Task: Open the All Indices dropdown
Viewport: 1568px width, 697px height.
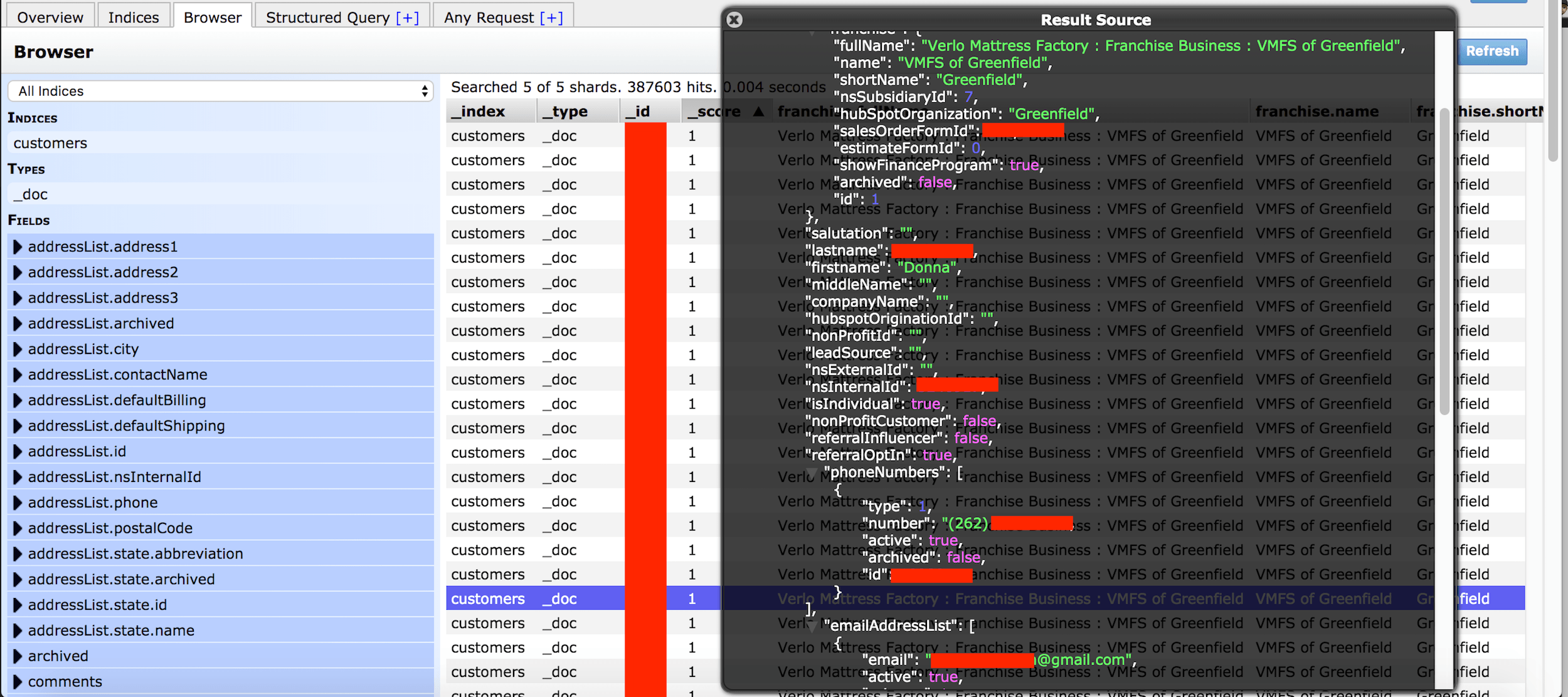Action: tap(220, 91)
